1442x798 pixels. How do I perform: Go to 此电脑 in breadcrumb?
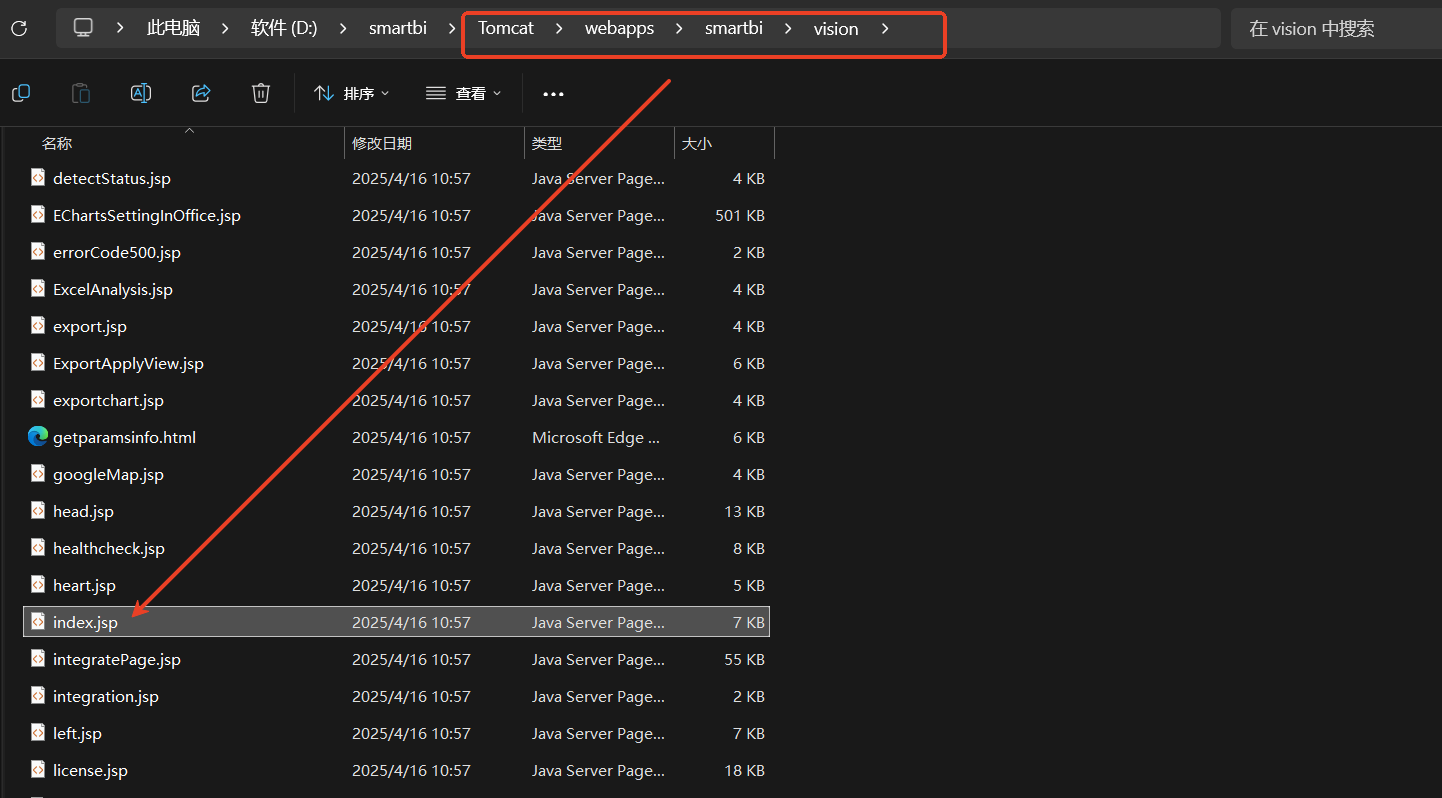pos(174,28)
